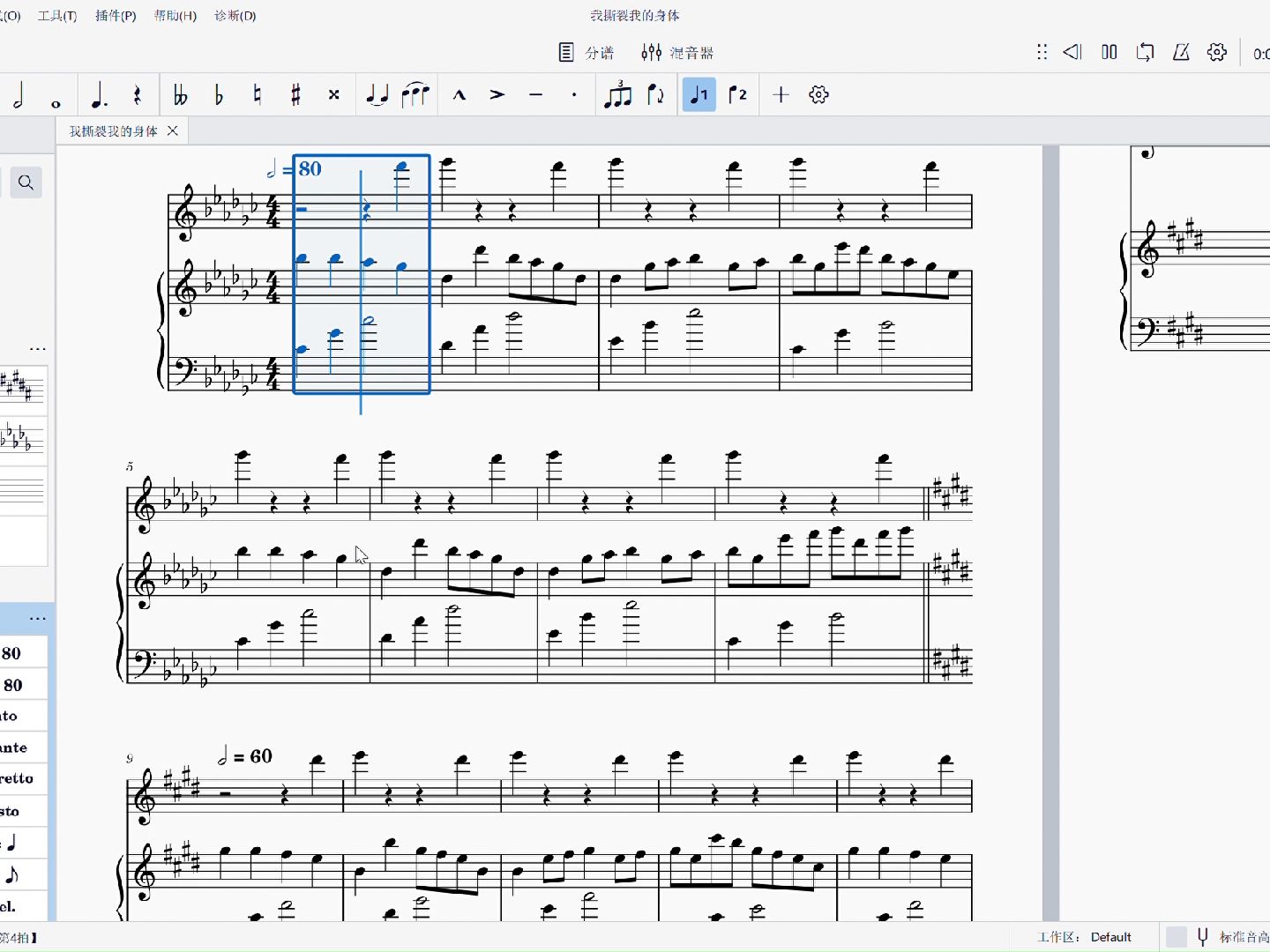Viewport: 1270px width, 952px height.
Task: Toggle rest input in note toolbar
Action: (x=138, y=95)
